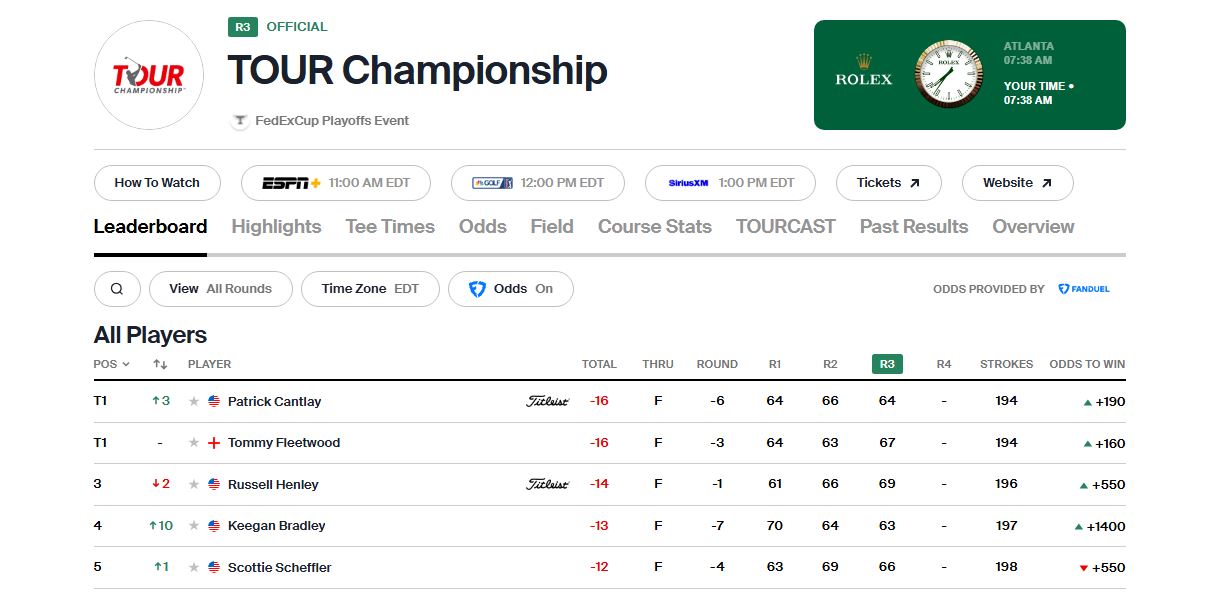Screen dimensions: 1210x612
Task: Click the TOUR Championship round logo
Action: (x=149, y=75)
